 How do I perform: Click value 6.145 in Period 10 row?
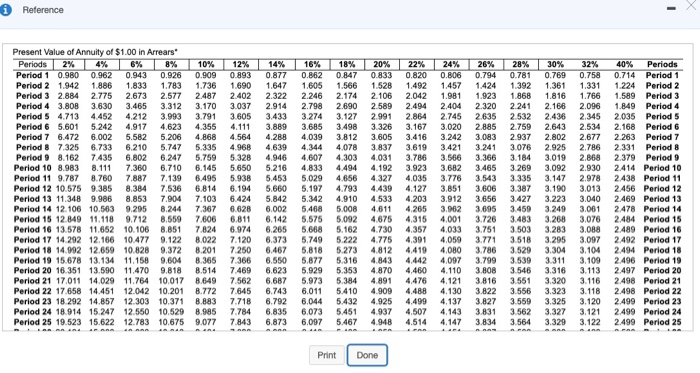pyautogui.click(x=206, y=168)
